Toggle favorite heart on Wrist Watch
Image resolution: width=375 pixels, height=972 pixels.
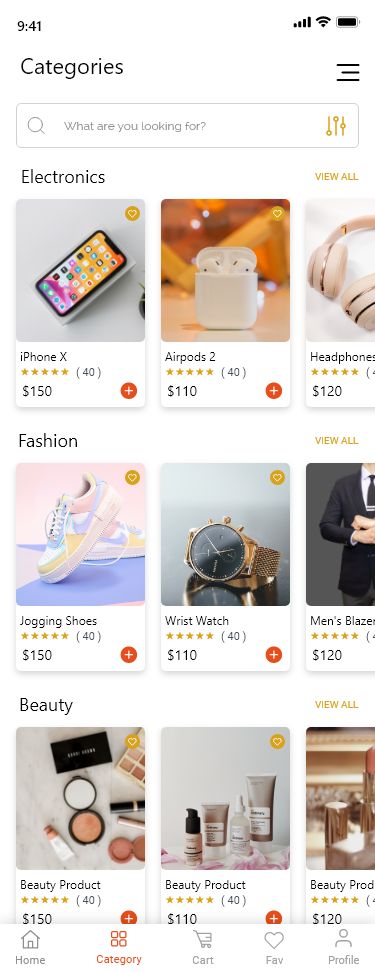[277, 477]
